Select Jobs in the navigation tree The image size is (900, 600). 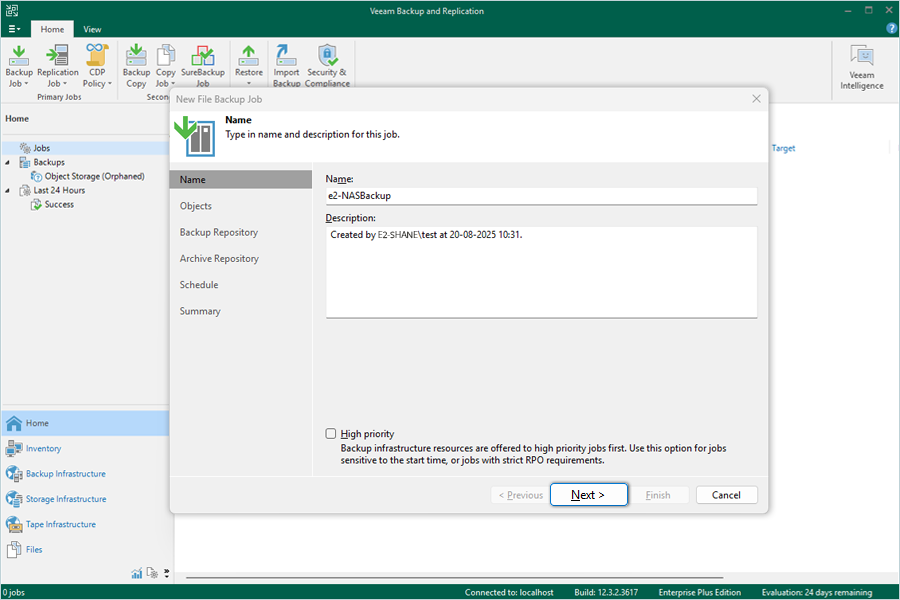tap(41, 148)
